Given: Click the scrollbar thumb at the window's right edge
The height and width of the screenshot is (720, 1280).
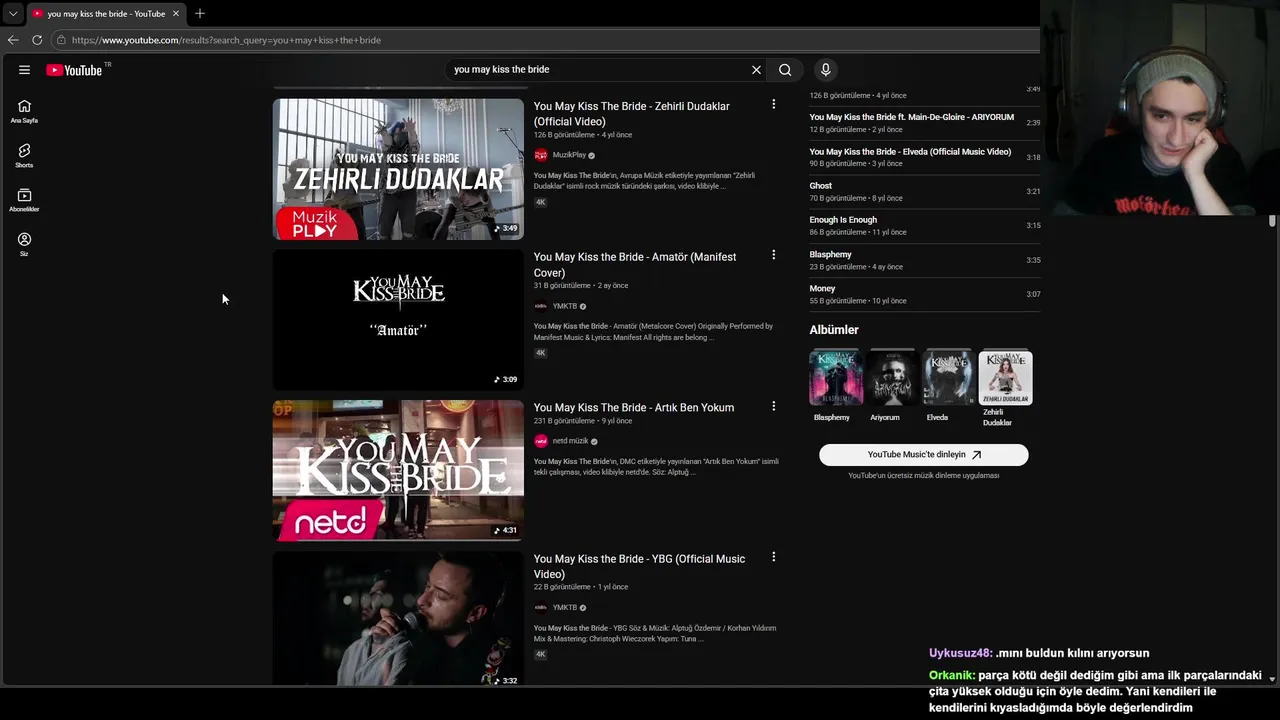Looking at the screenshot, I should coord(1272,221).
